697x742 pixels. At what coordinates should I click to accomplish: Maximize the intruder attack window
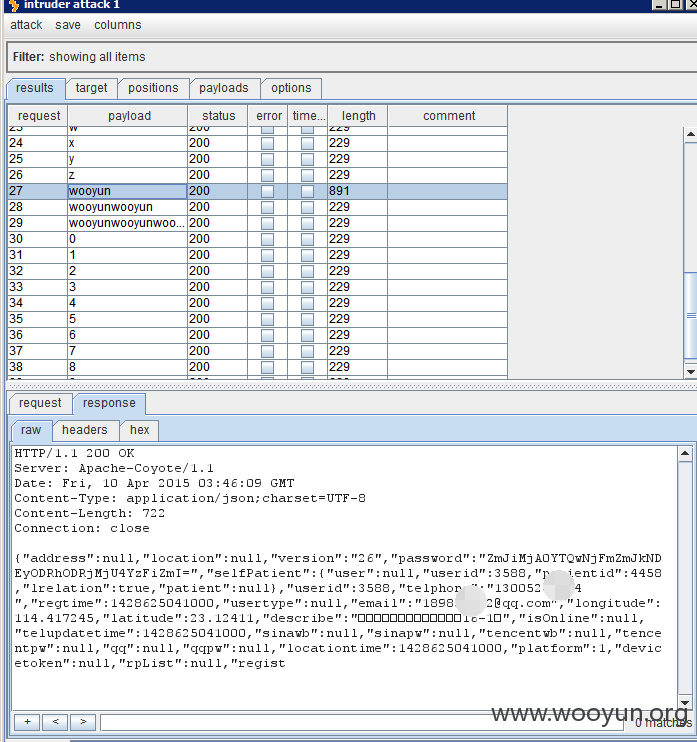[676, 4]
